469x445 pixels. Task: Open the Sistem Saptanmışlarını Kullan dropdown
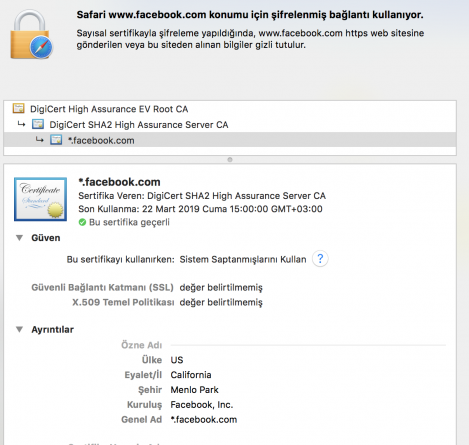coord(243,259)
